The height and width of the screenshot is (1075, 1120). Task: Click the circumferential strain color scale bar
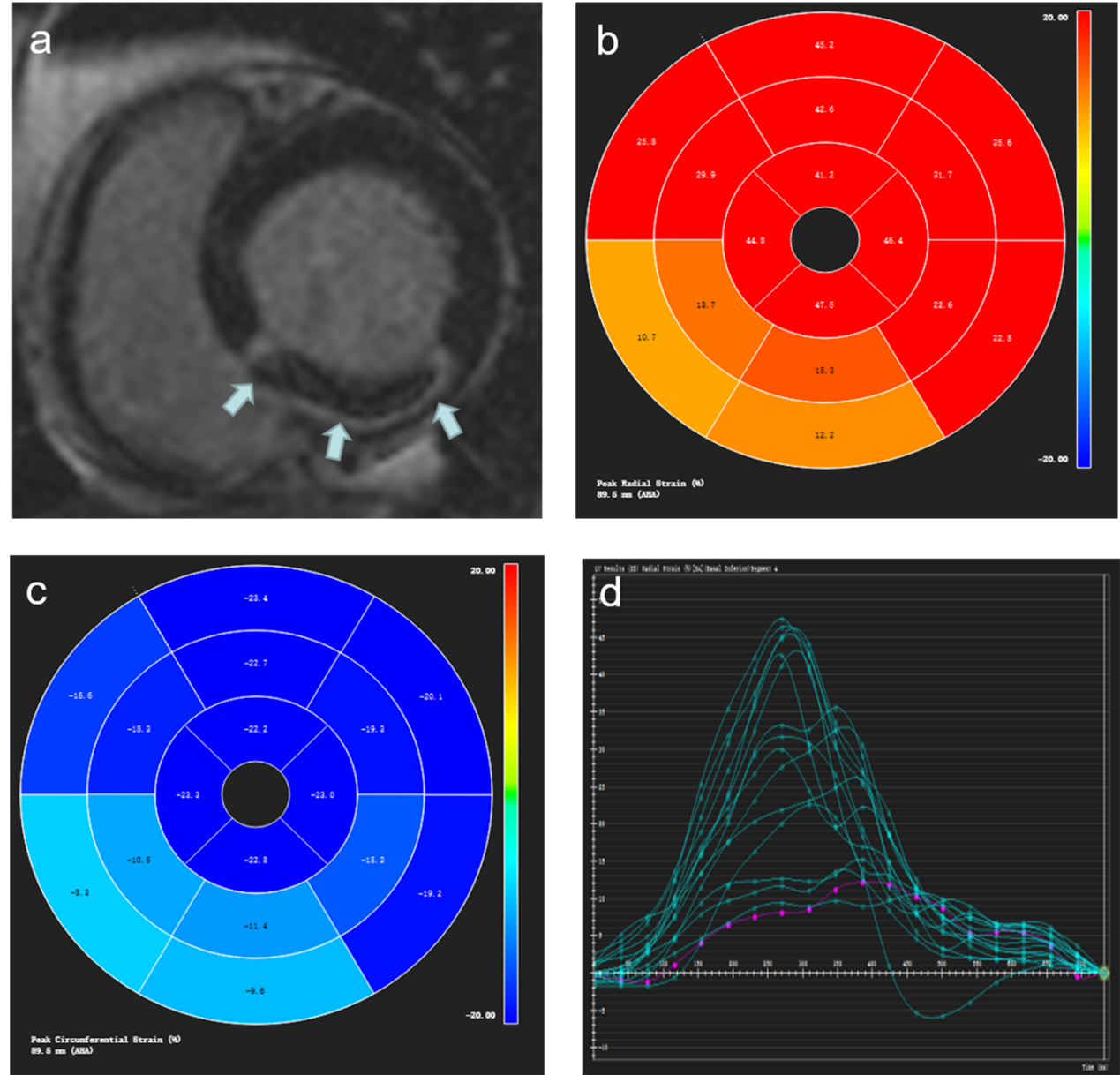511,793
